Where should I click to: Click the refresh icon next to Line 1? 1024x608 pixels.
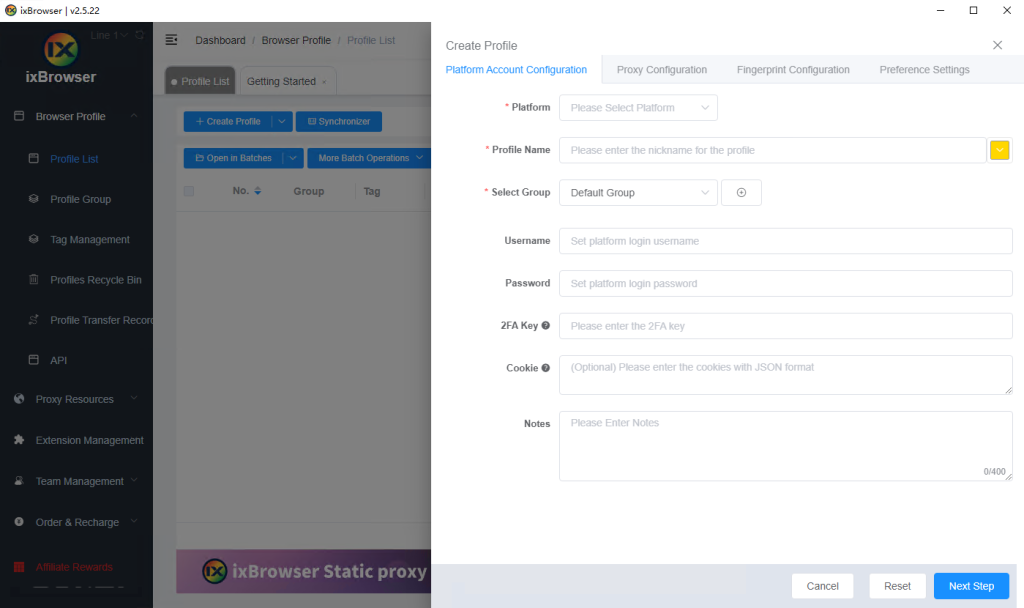click(140, 35)
